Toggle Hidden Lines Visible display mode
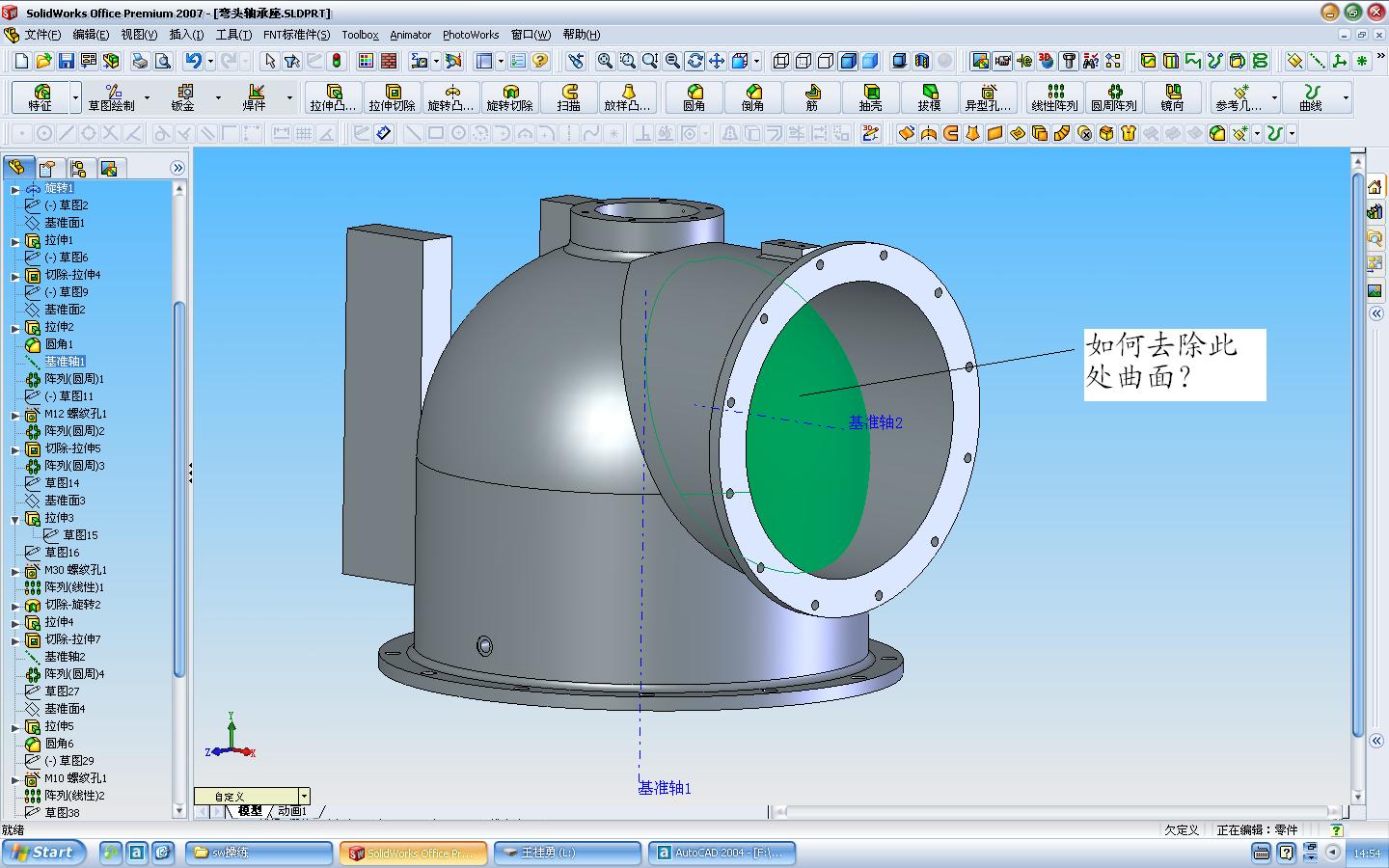This screenshot has height=868, width=1389. 803,61
